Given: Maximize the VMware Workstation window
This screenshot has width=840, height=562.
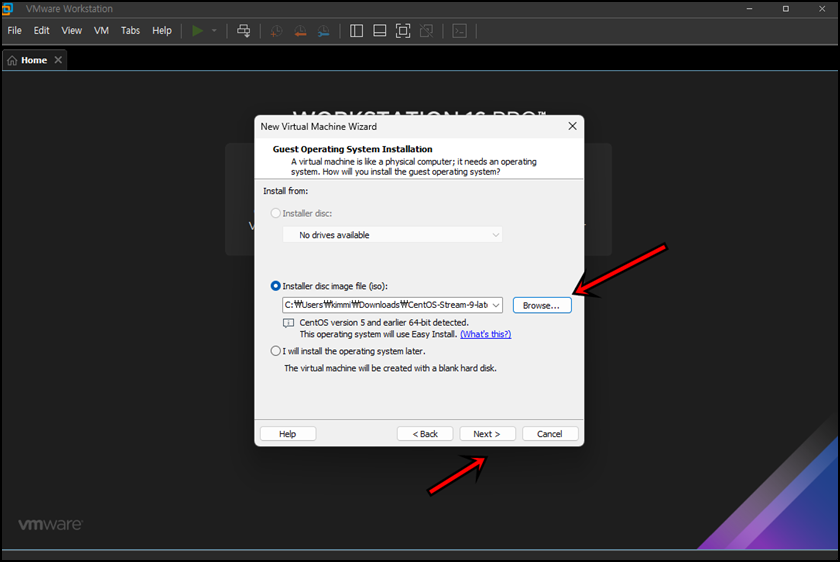Looking at the screenshot, I should pos(785,9).
